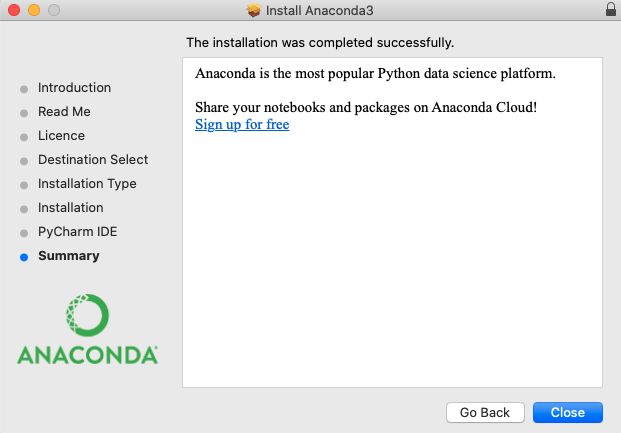Select the Summary step label
This screenshot has width=621, height=433.
click(69, 256)
